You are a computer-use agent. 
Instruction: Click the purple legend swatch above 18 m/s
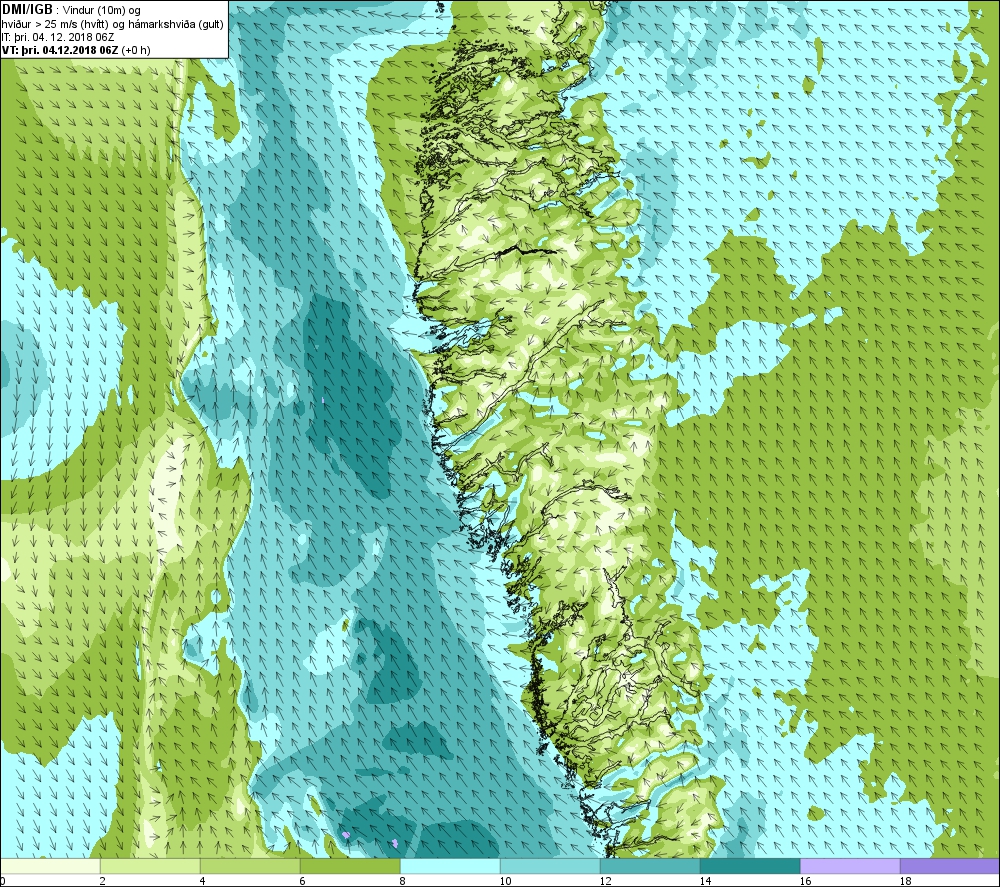click(x=950, y=866)
